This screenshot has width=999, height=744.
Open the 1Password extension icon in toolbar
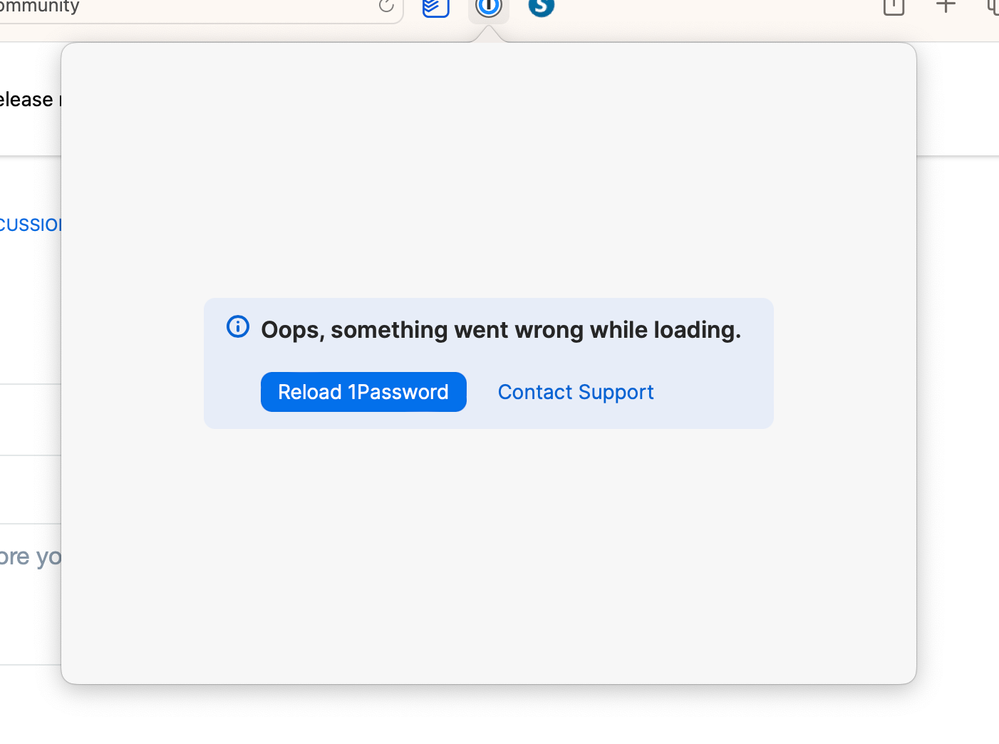coord(489,8)
